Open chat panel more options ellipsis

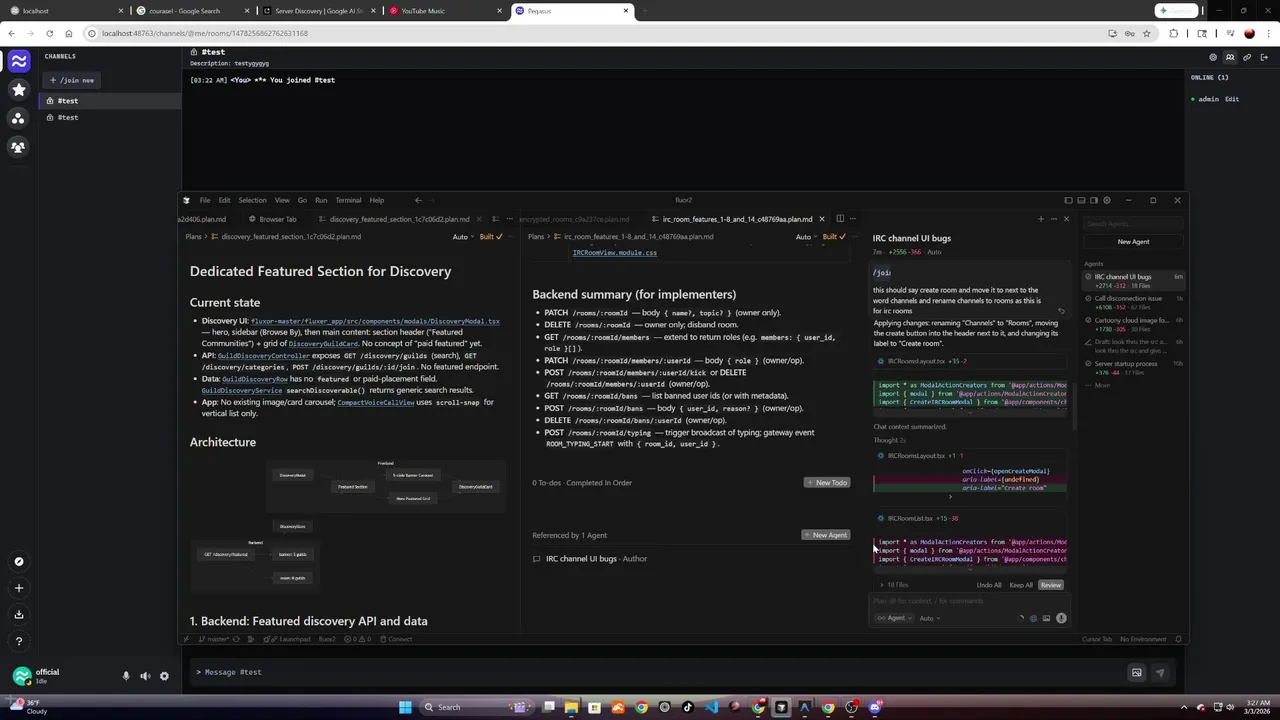click(x=1053, y=219)
